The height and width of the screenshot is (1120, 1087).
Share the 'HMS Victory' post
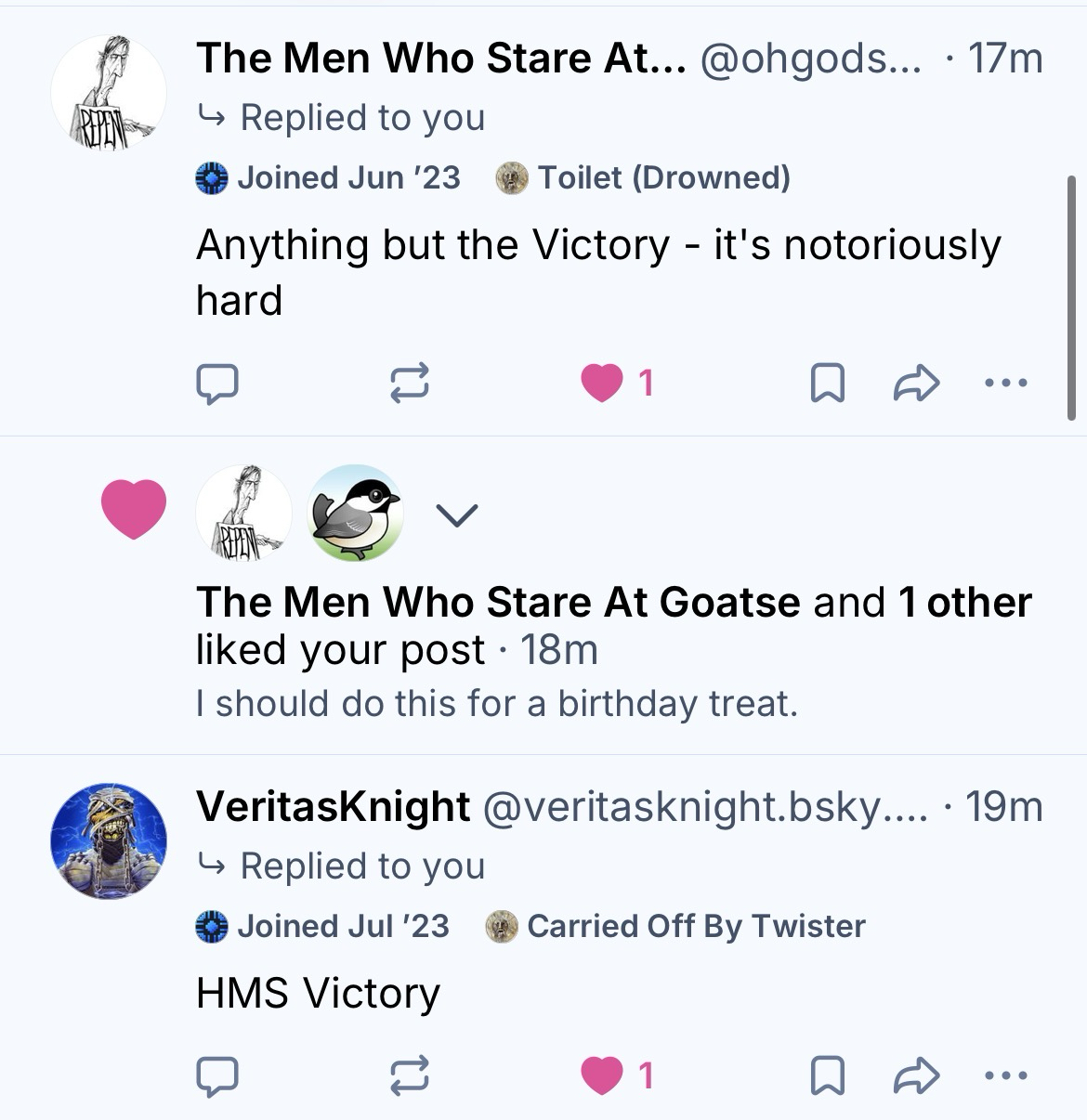(916, 1075)
